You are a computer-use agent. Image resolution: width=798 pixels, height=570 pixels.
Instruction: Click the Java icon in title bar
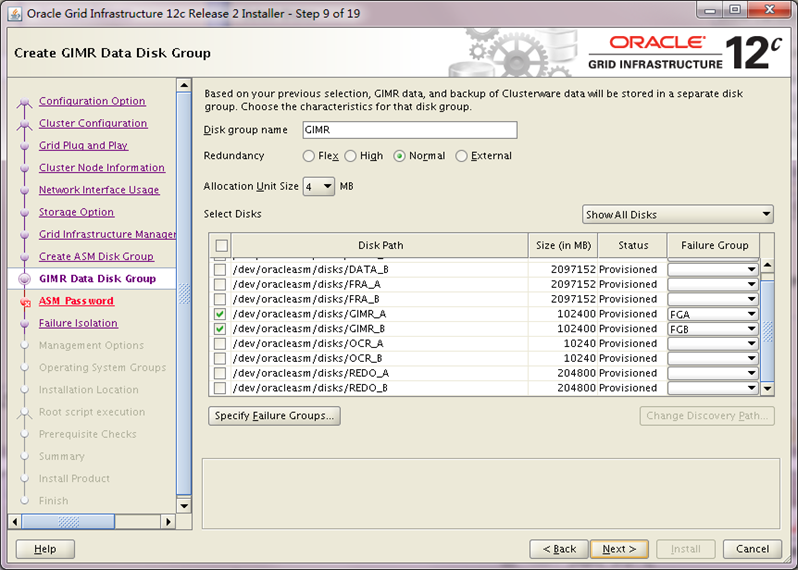pyautogui.click(x=13, y=13)
